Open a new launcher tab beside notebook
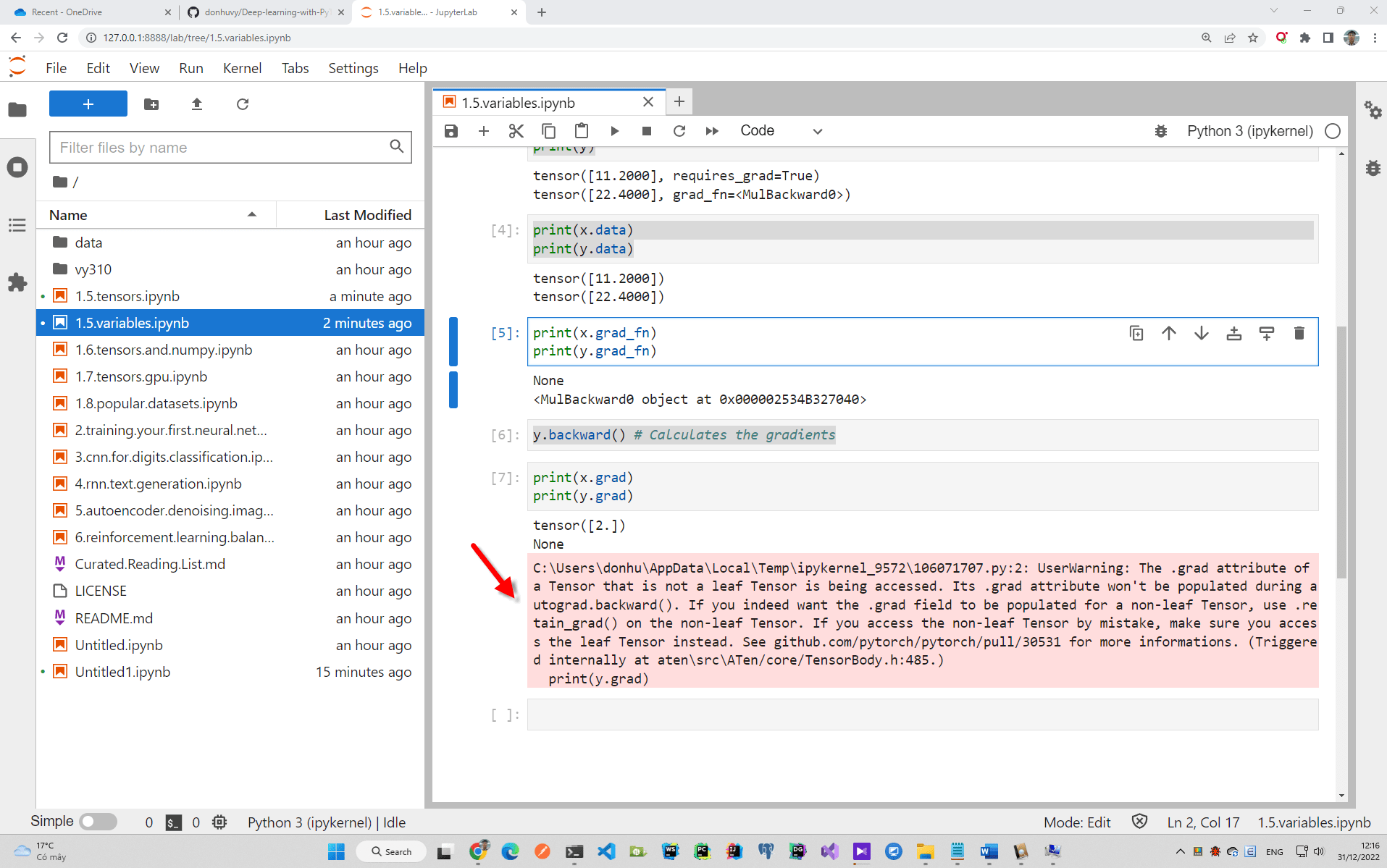This screenshot has height=868, width=1387. point(679,102)
